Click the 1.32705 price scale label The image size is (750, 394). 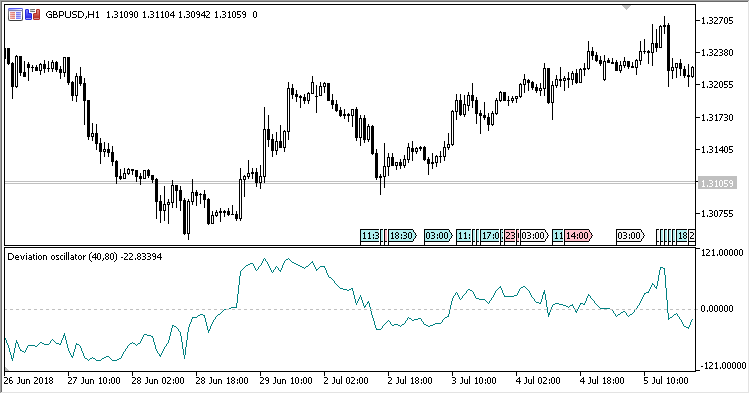pos(717,21)
